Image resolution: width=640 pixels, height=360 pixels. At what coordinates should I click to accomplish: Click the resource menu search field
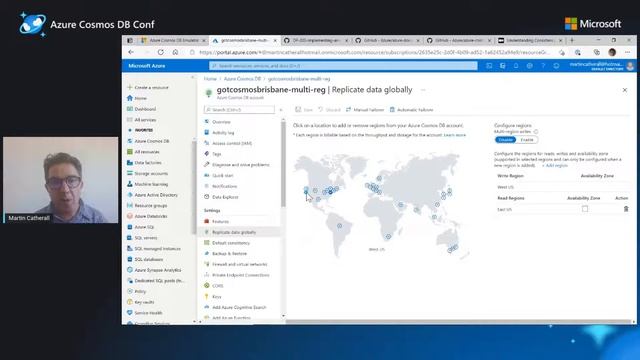pyautogui.click(x=240, y=110)
